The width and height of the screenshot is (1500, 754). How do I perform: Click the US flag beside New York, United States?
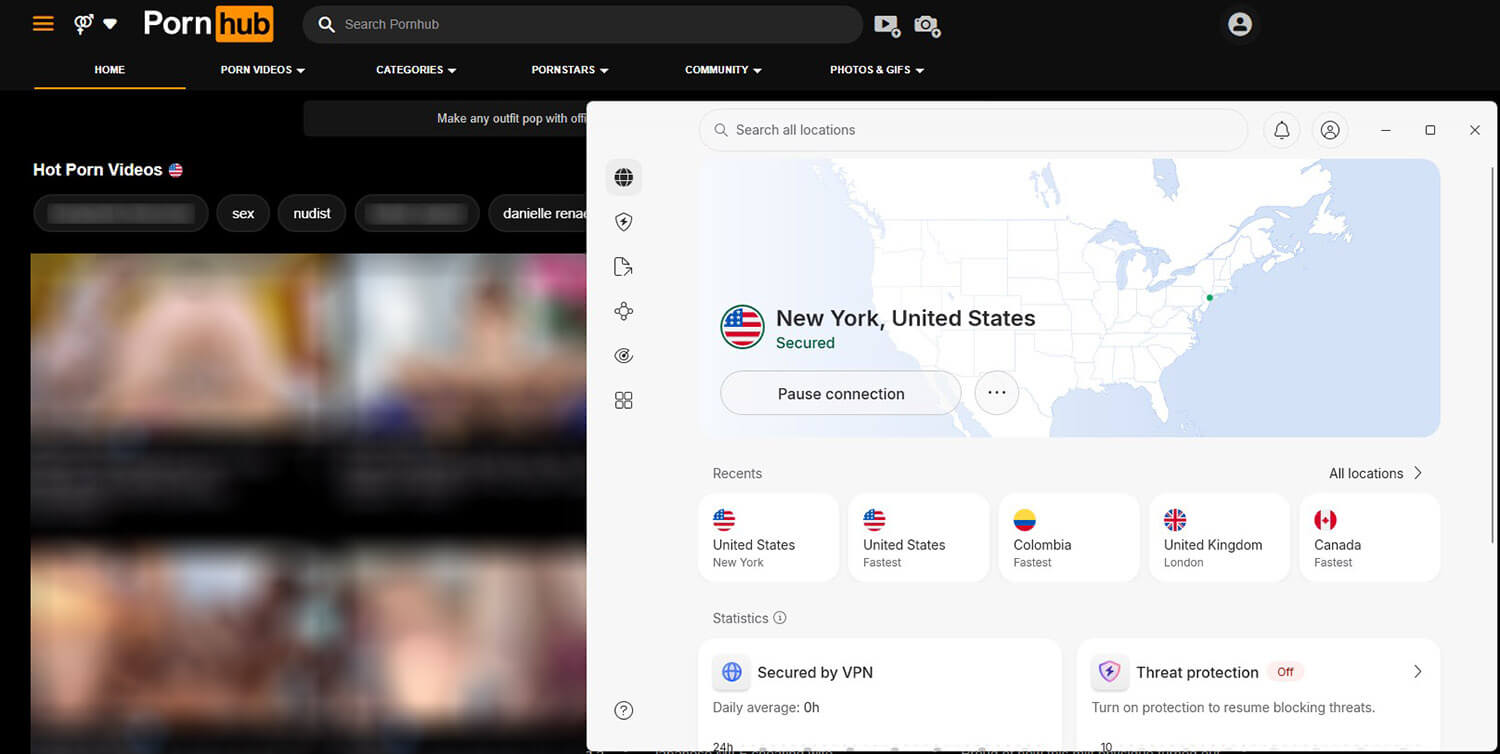[x=743, y=327]
